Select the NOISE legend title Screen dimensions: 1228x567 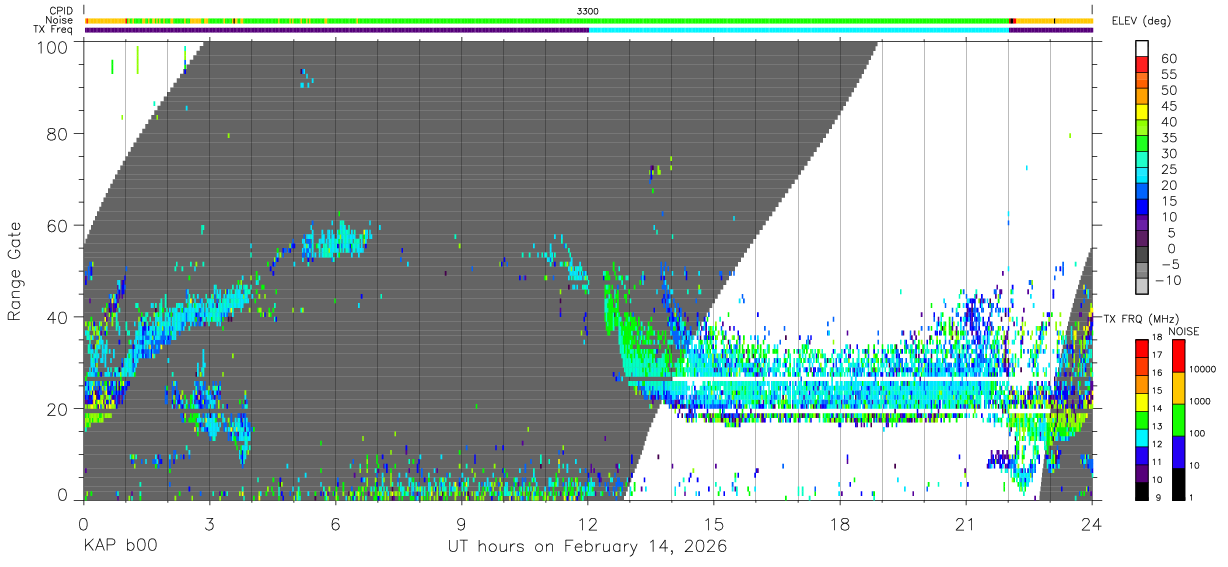pyautogui.click(x=1184, y=331)
